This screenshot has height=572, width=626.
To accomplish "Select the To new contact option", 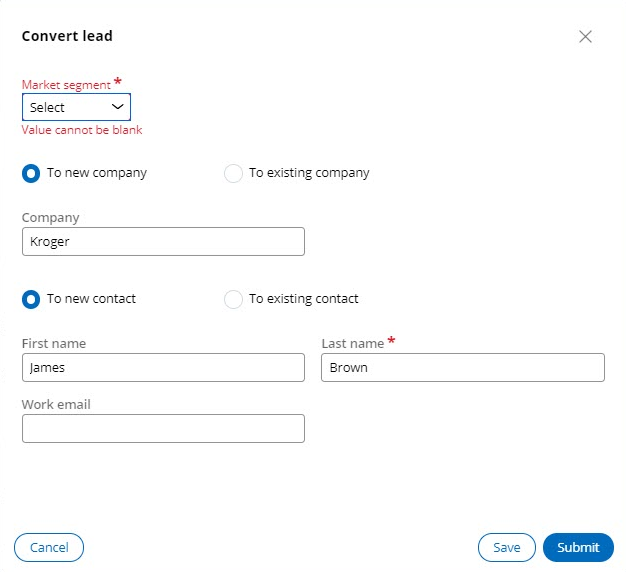I will [32, 299].
